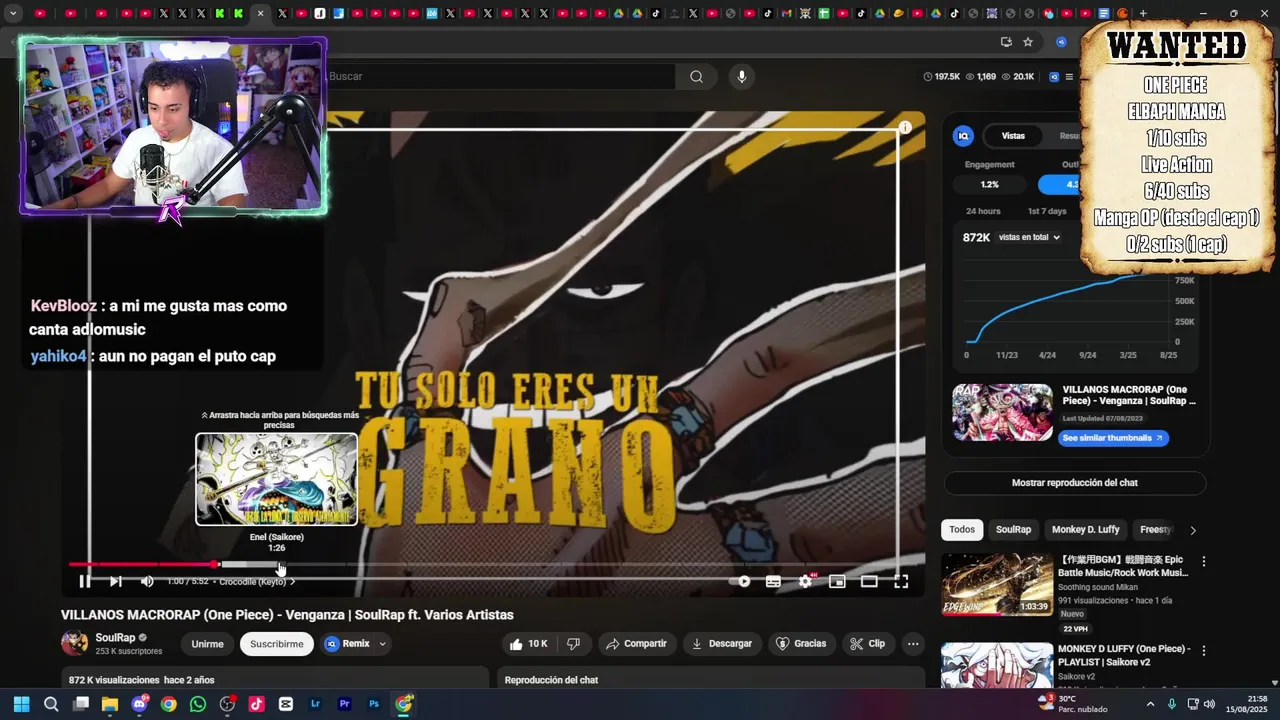Image resolution: width=1280 pixels, height=720 pixels.
Task: Select the Vistas tab in the IQ panel
Action: coord(1013,136)
